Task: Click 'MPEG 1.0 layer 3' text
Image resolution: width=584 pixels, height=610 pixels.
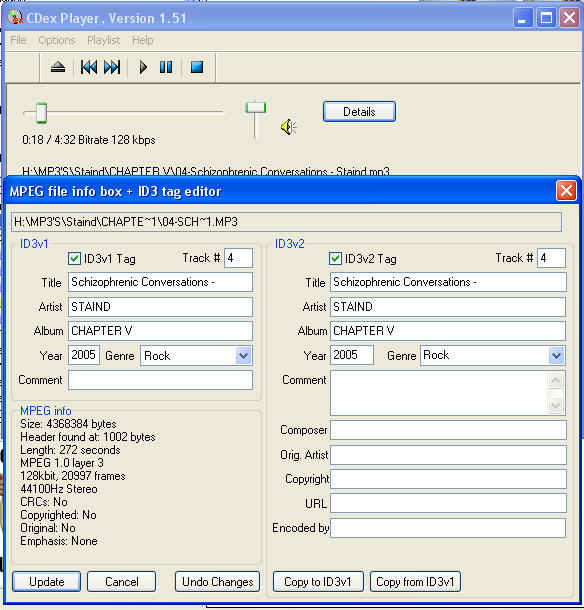Action: [62, 463]
